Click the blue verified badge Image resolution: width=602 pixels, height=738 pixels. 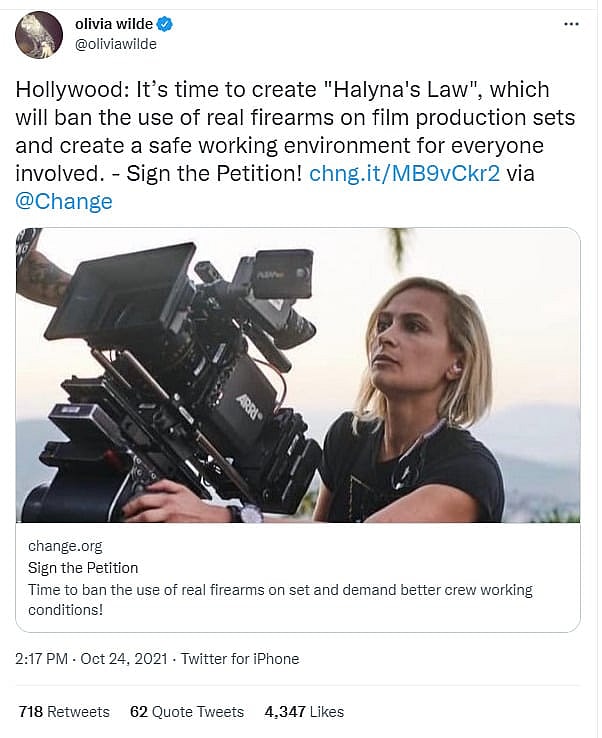pos(165,25)
